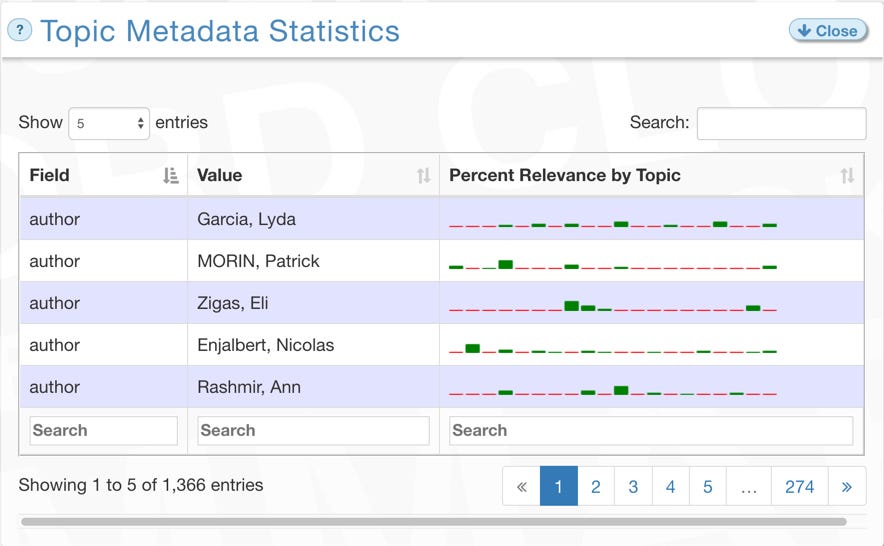Jump to page 274 of results
884x546 pixels.
pyautogui.click(x=799, y=487)
